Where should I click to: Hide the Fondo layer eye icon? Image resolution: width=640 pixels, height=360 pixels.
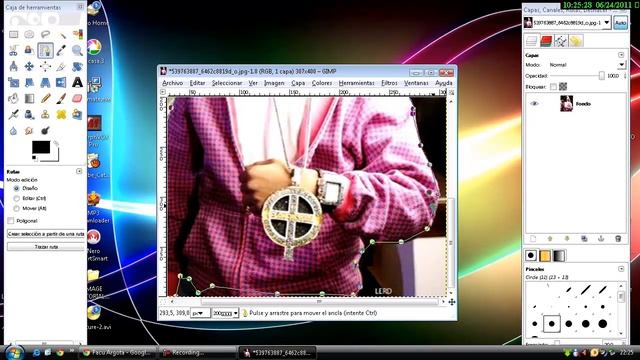(534, 104)
